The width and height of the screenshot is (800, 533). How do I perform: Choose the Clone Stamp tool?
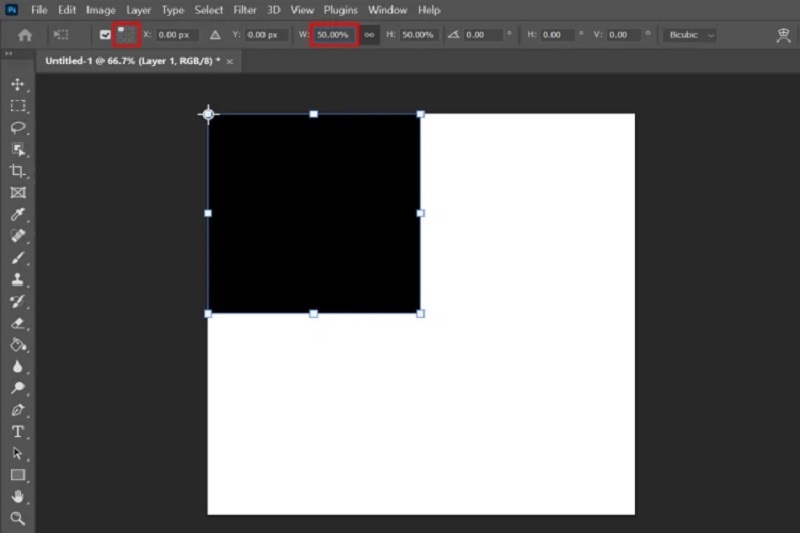[x=17, y=280]
